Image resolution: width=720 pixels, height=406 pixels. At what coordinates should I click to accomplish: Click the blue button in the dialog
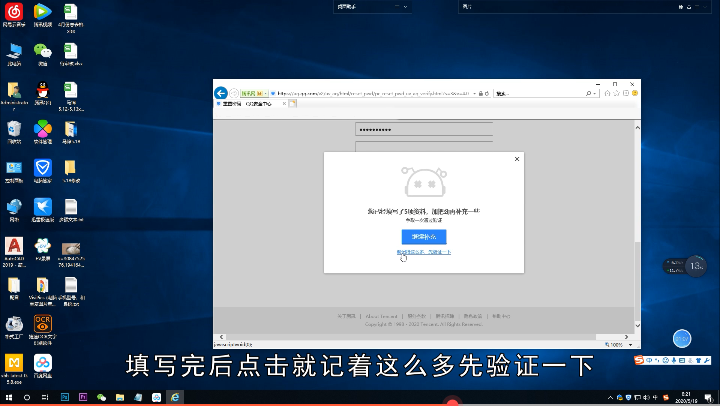423,237
